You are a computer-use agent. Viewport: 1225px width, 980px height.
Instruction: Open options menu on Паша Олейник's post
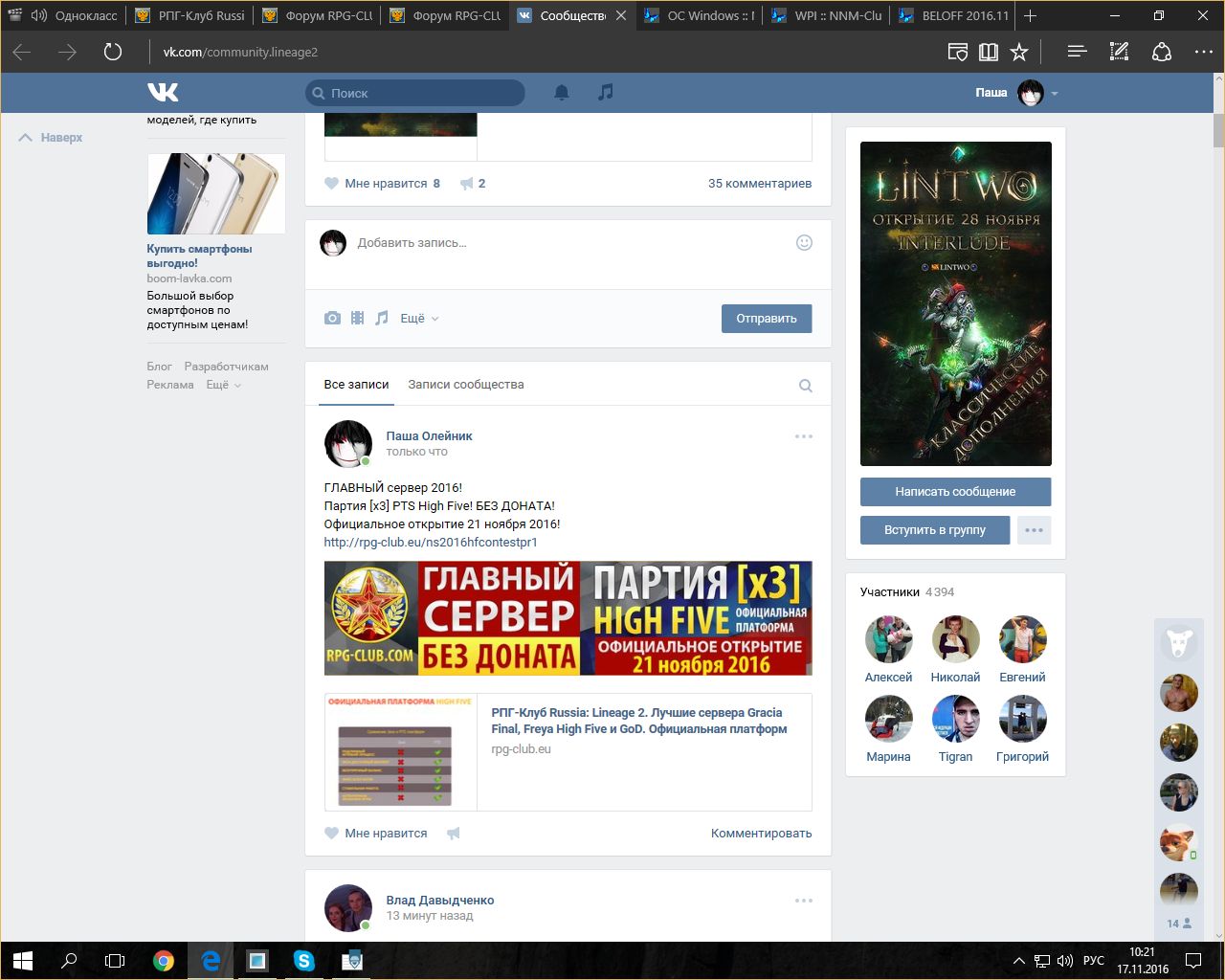pyautogui.click(x=804, y=436)
